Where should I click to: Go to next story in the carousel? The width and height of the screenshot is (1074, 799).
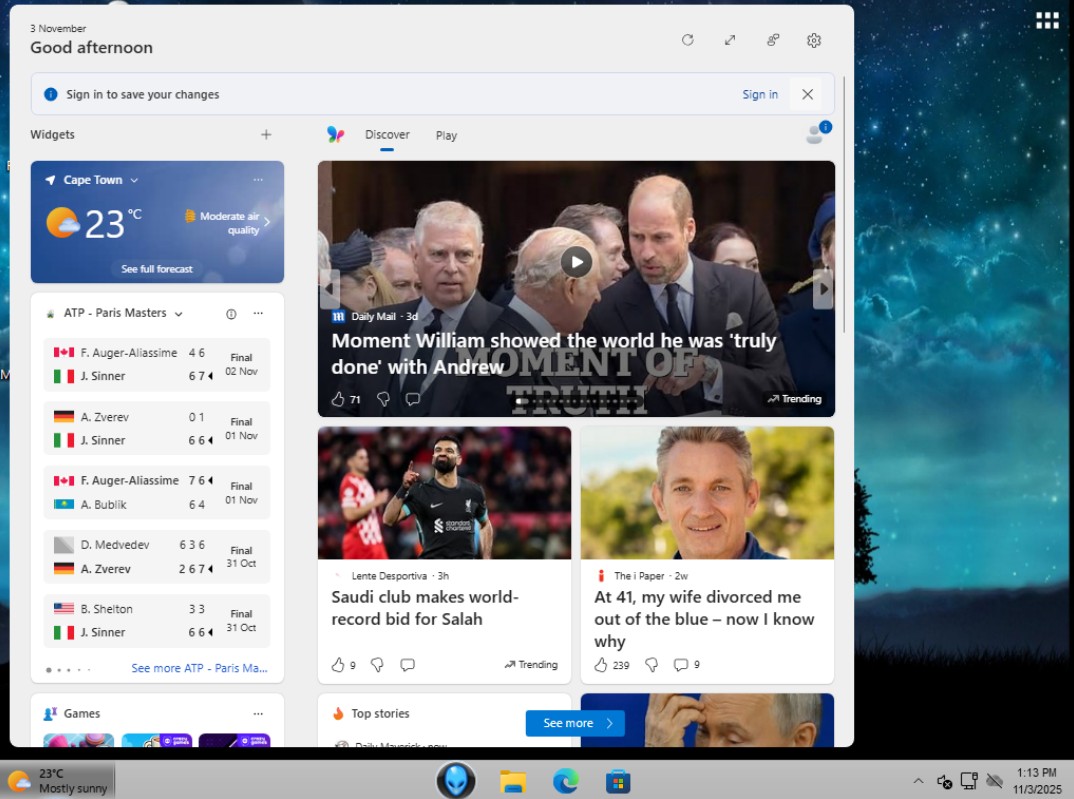(823, 289)
